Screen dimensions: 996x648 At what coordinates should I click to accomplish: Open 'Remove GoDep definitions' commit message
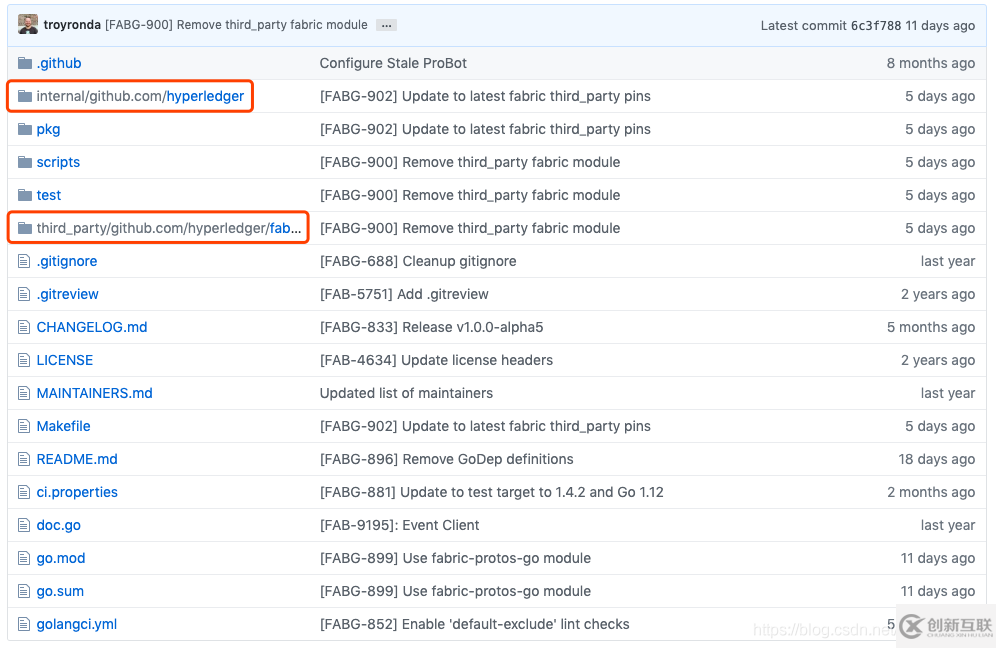click(447, 459)
